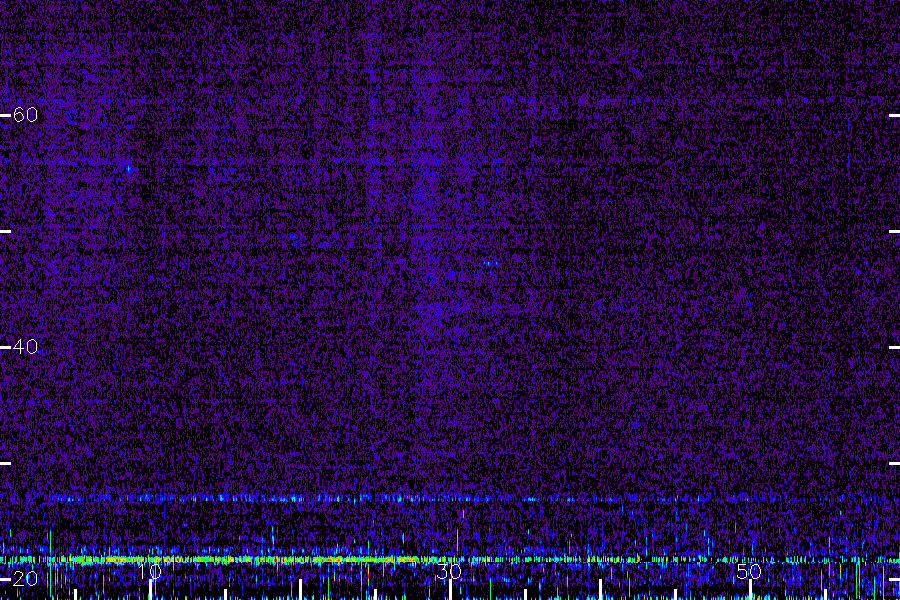
Task: Select the "30" label on the horizontal axis
Action: (x=449, y=571)
